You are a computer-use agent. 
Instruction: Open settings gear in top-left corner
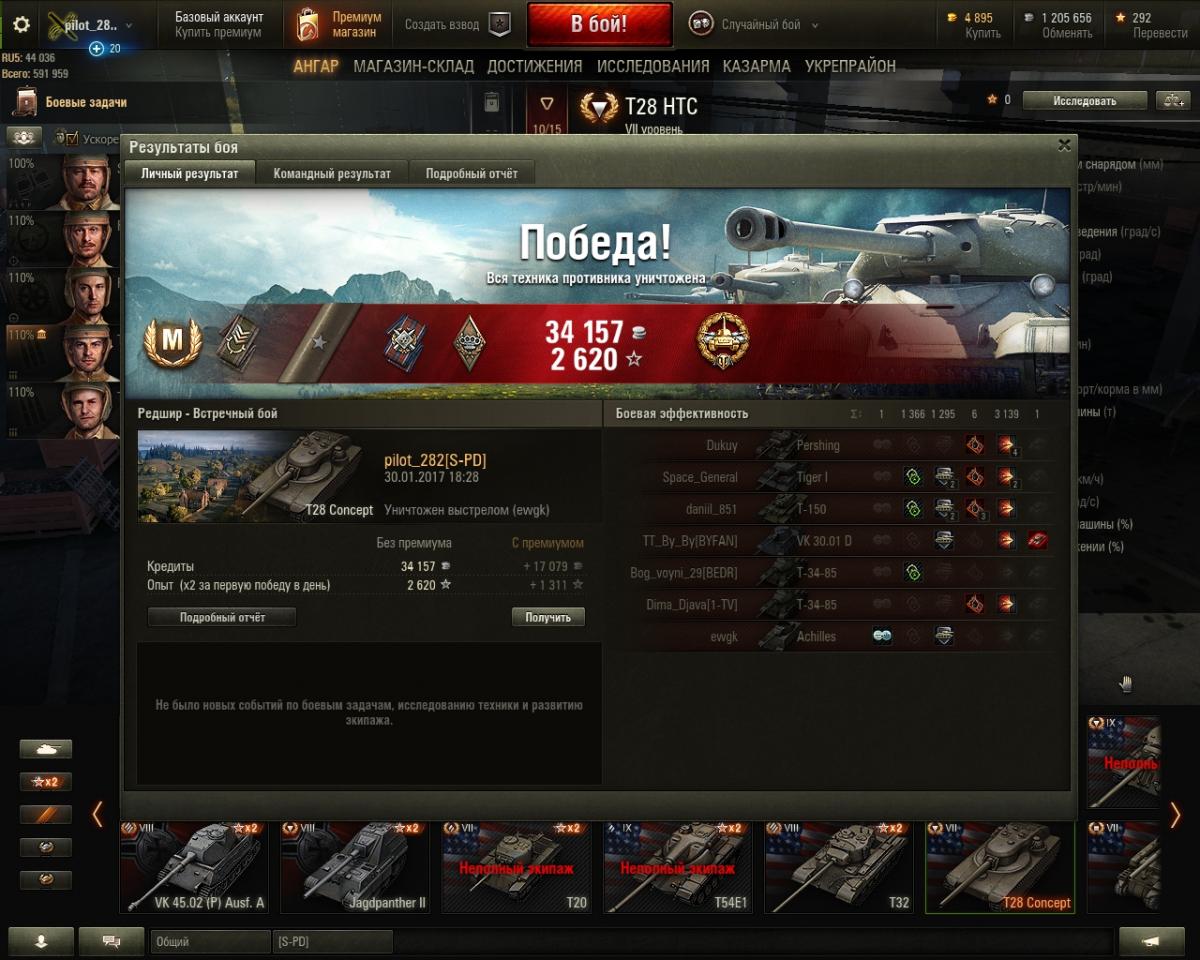click(x=21, y=25)
